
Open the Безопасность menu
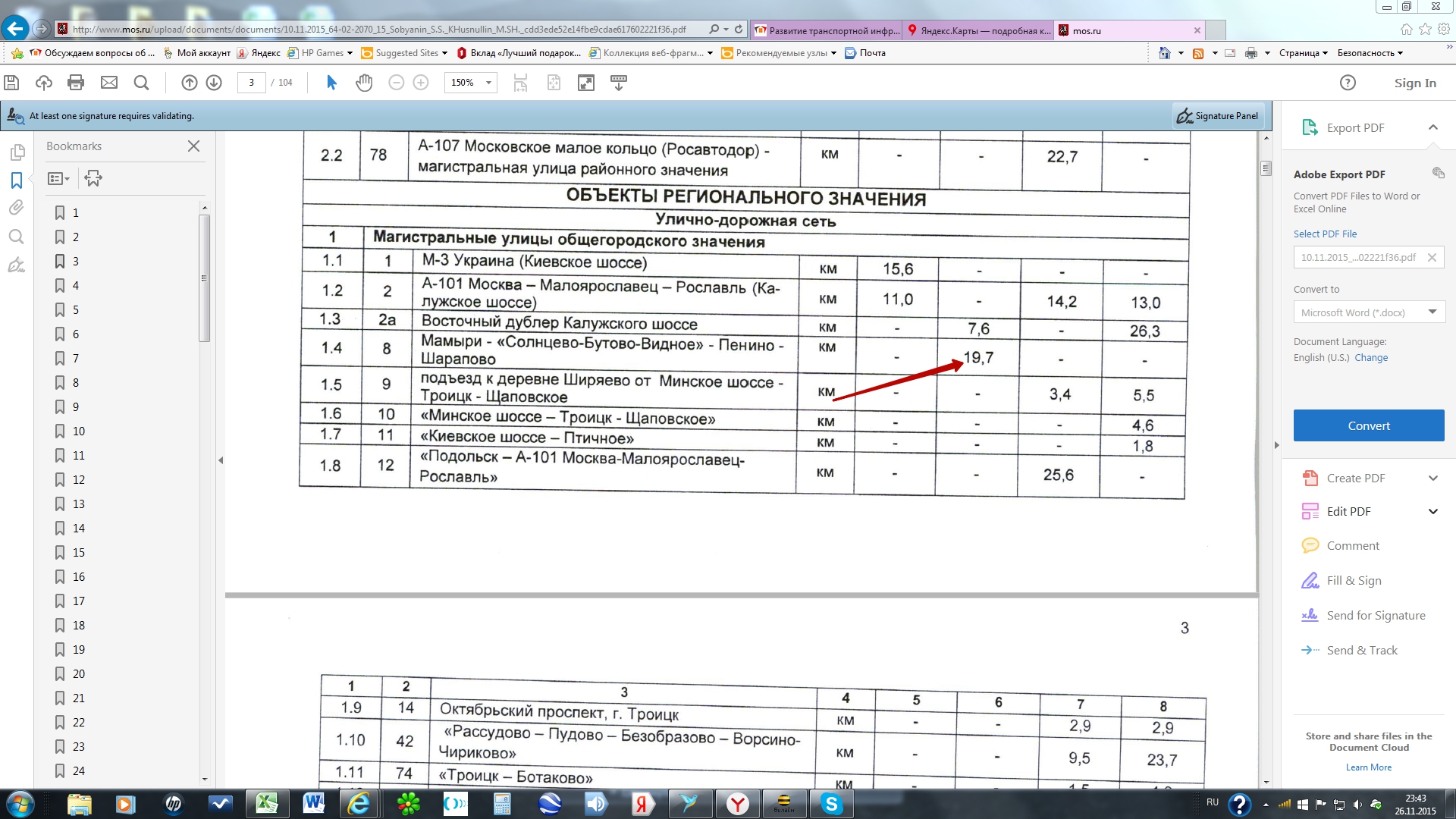pyautogui.click(x=1370, y=53)
